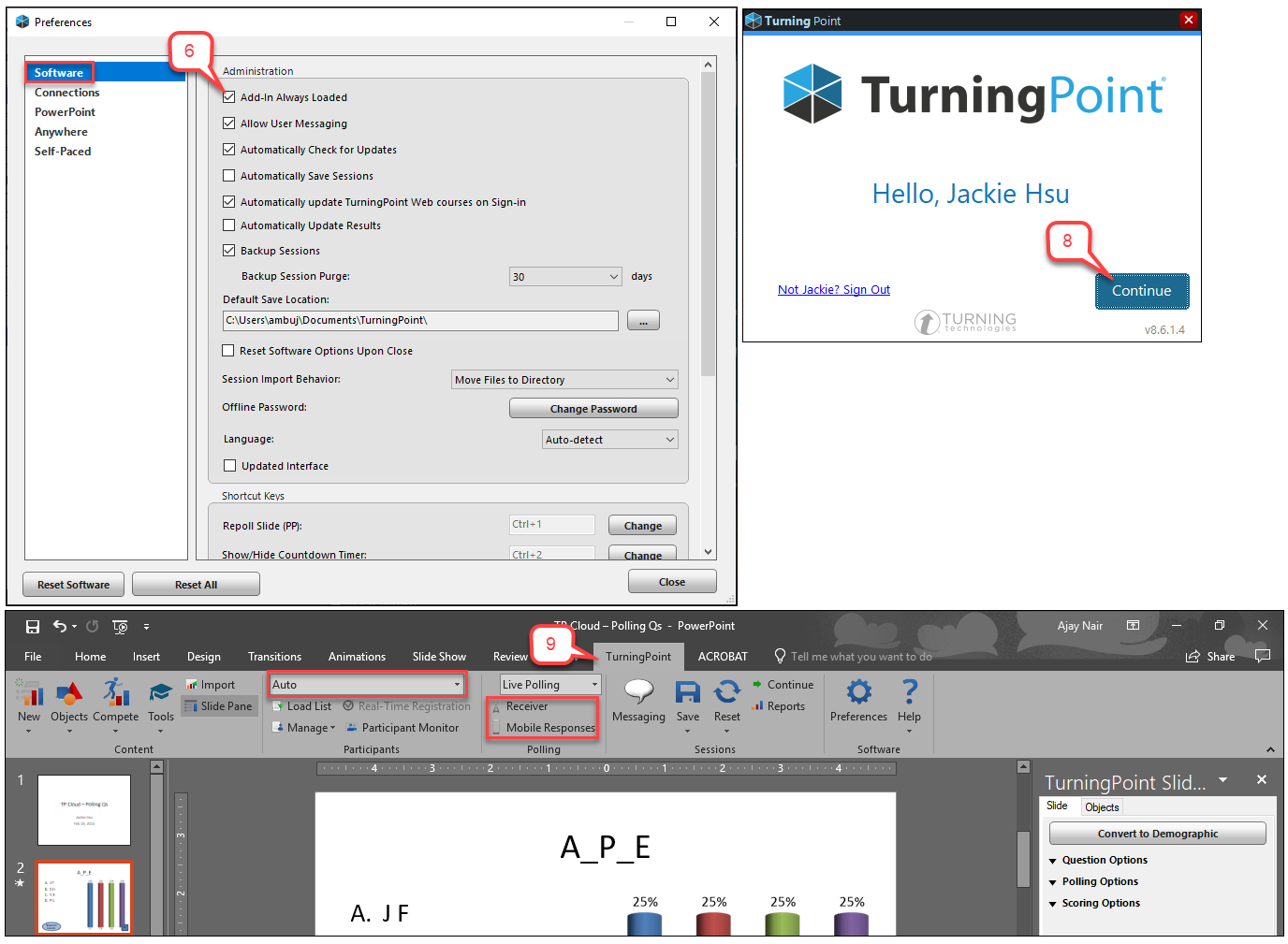Image resolution: width=1288 pixels, height=944 pixels.
Task: Click the Undo arrow in quick access toolbar
Action: 60,626
